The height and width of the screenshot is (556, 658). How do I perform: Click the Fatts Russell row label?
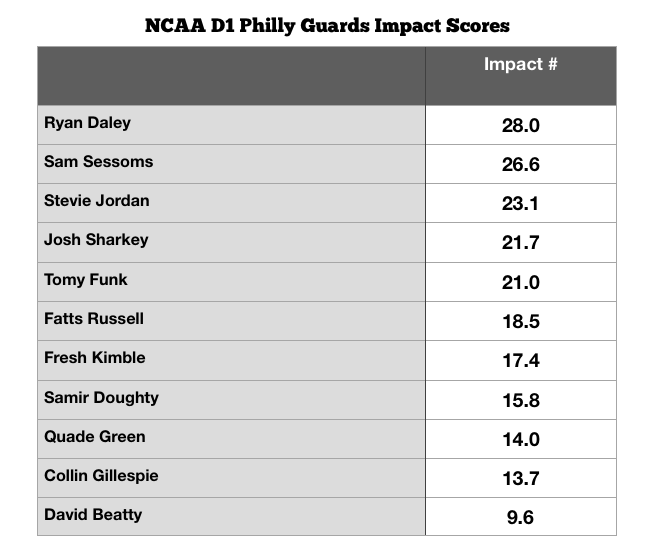coord(94,319)
